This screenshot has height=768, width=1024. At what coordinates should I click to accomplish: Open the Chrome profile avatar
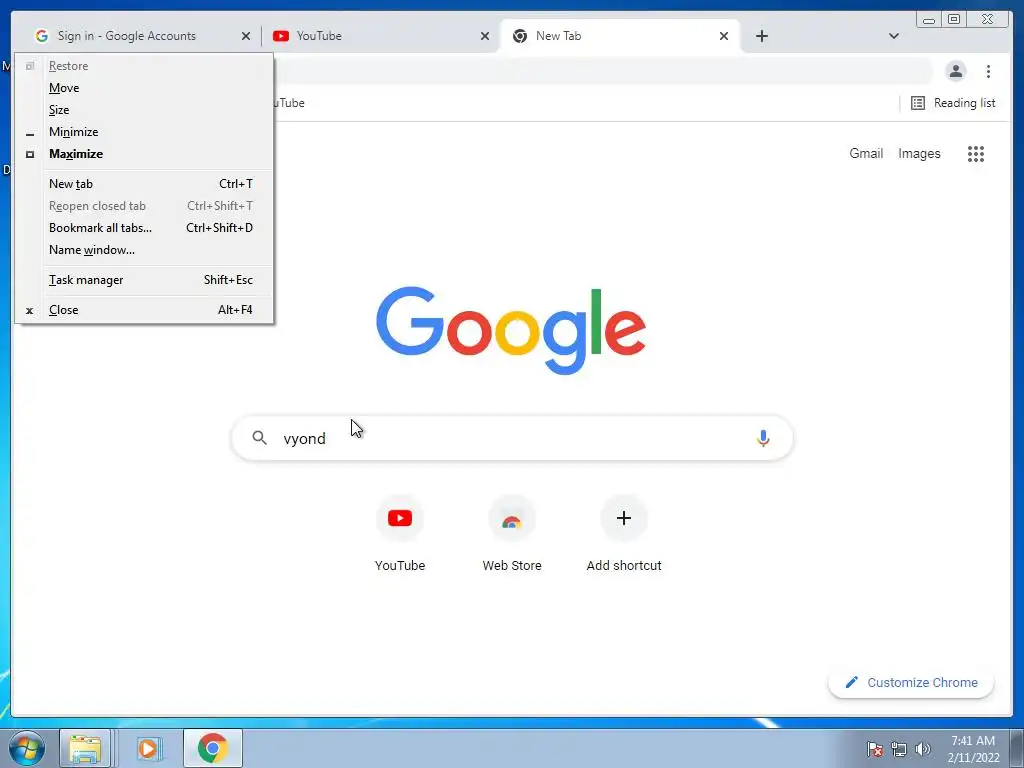(x=955, y=71)
